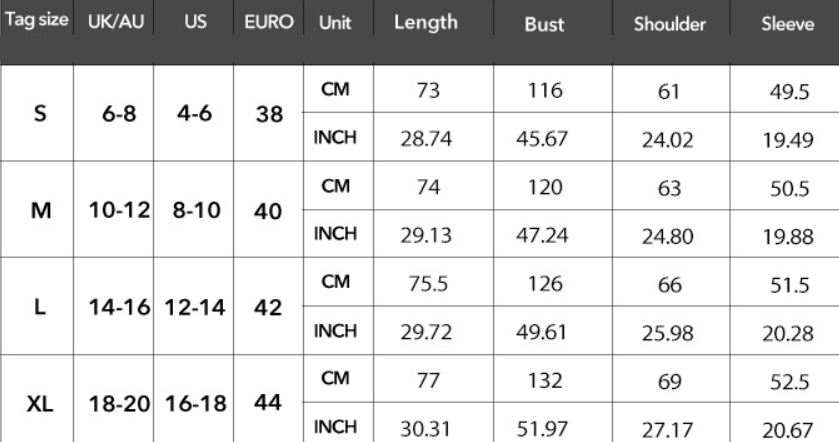The image size is (839, 442).
Task: Click the Bust column header
Action: [x=544, y=24]
